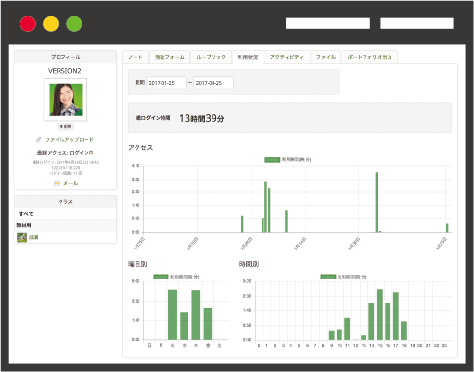Click the envelope mail icon

click(57, 183)
